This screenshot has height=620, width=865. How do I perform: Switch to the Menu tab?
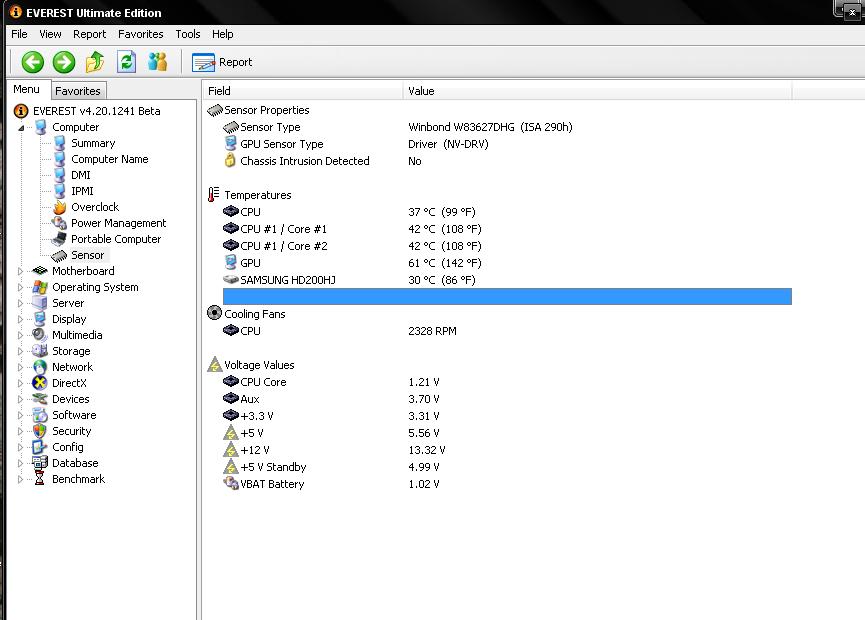pos(26,89)
